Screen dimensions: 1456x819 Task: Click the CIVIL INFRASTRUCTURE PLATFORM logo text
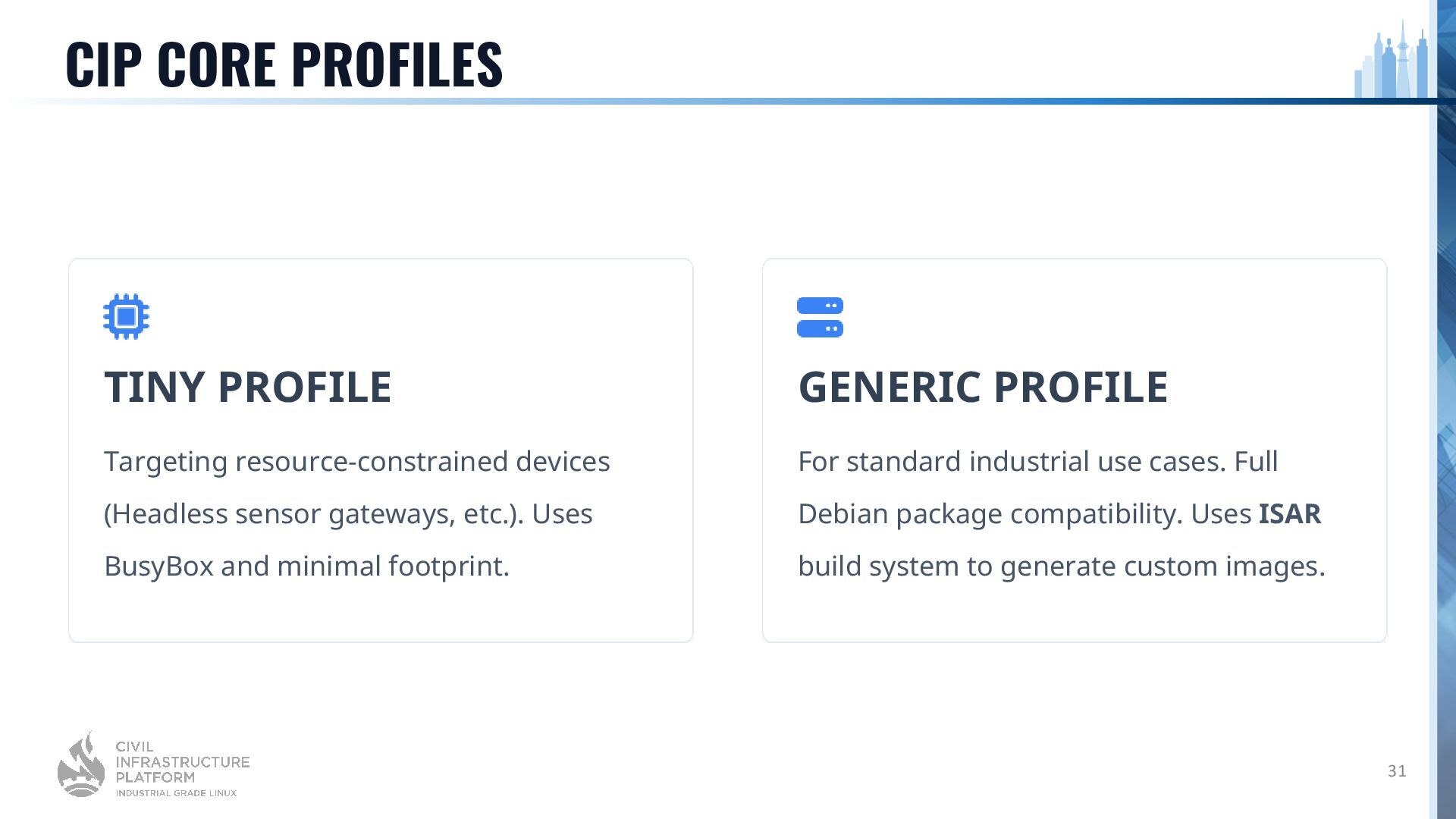tap(182, 761)
